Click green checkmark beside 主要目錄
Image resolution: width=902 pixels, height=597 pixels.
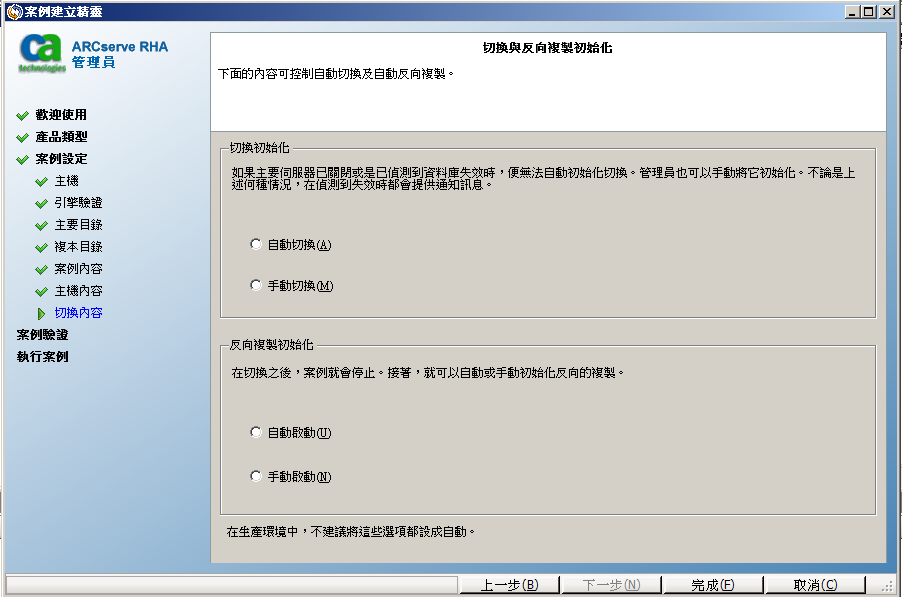point(41,225)
